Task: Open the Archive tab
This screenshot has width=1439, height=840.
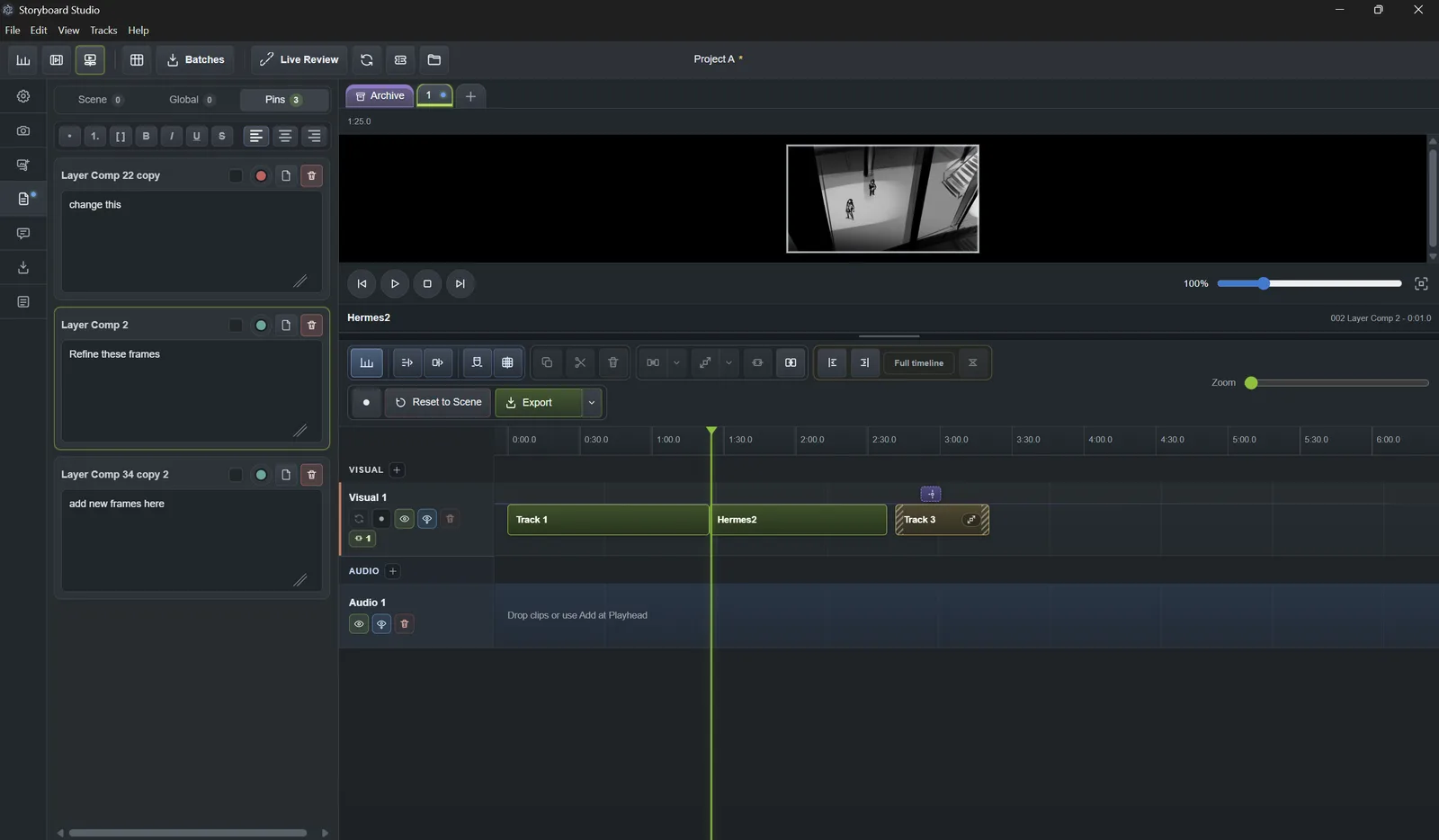Action: [x=380, y=95]
